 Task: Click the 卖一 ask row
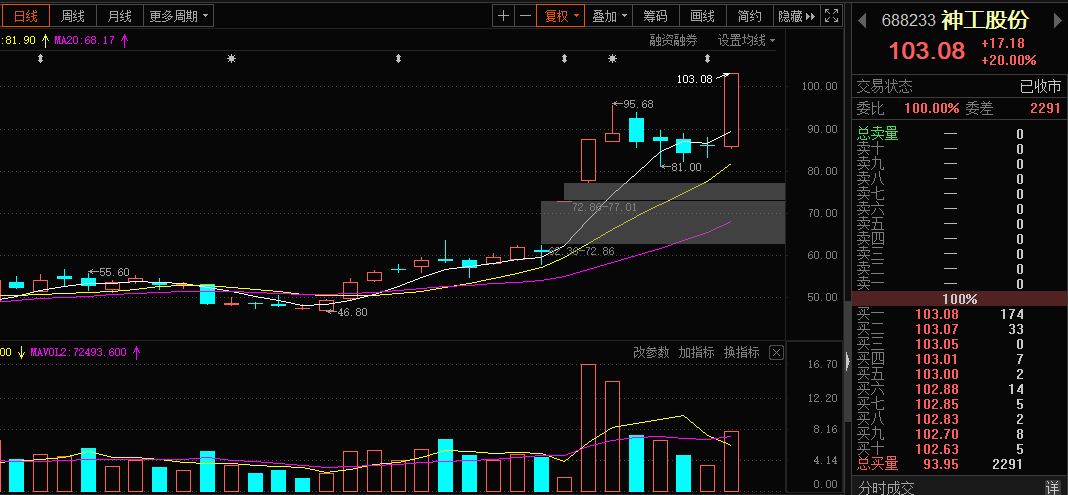click(959, 284)
